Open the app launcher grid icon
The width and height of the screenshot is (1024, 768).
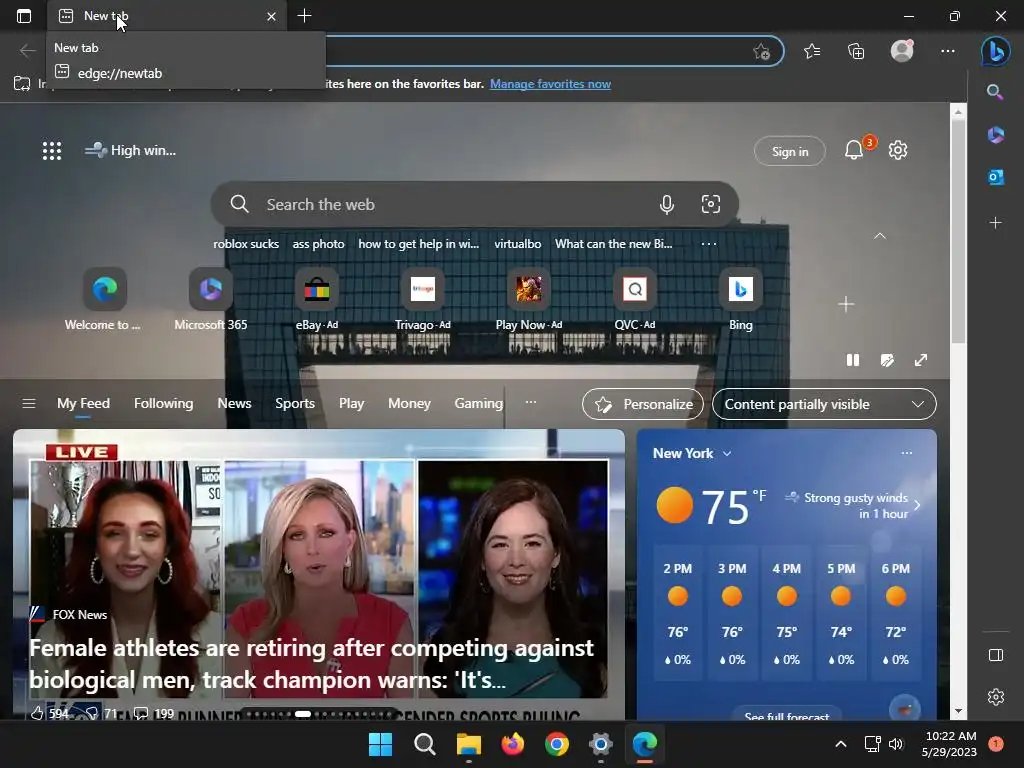(x=52, y=151)
